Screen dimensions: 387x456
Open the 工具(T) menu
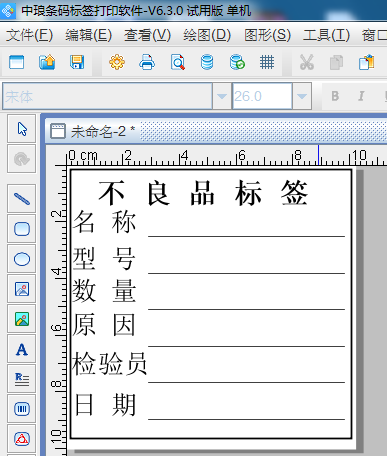[x=327, y=35]
